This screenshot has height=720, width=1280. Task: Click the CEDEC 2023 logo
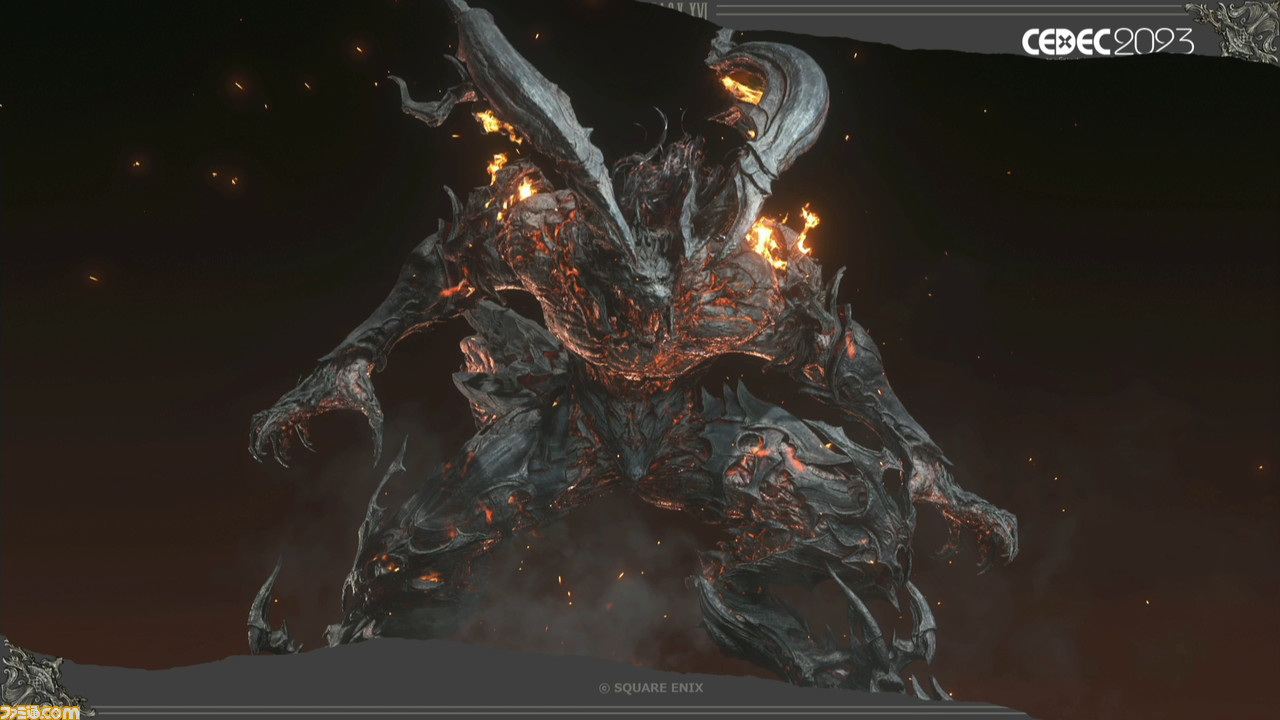pyautogui.click(x=1108, y=41)
